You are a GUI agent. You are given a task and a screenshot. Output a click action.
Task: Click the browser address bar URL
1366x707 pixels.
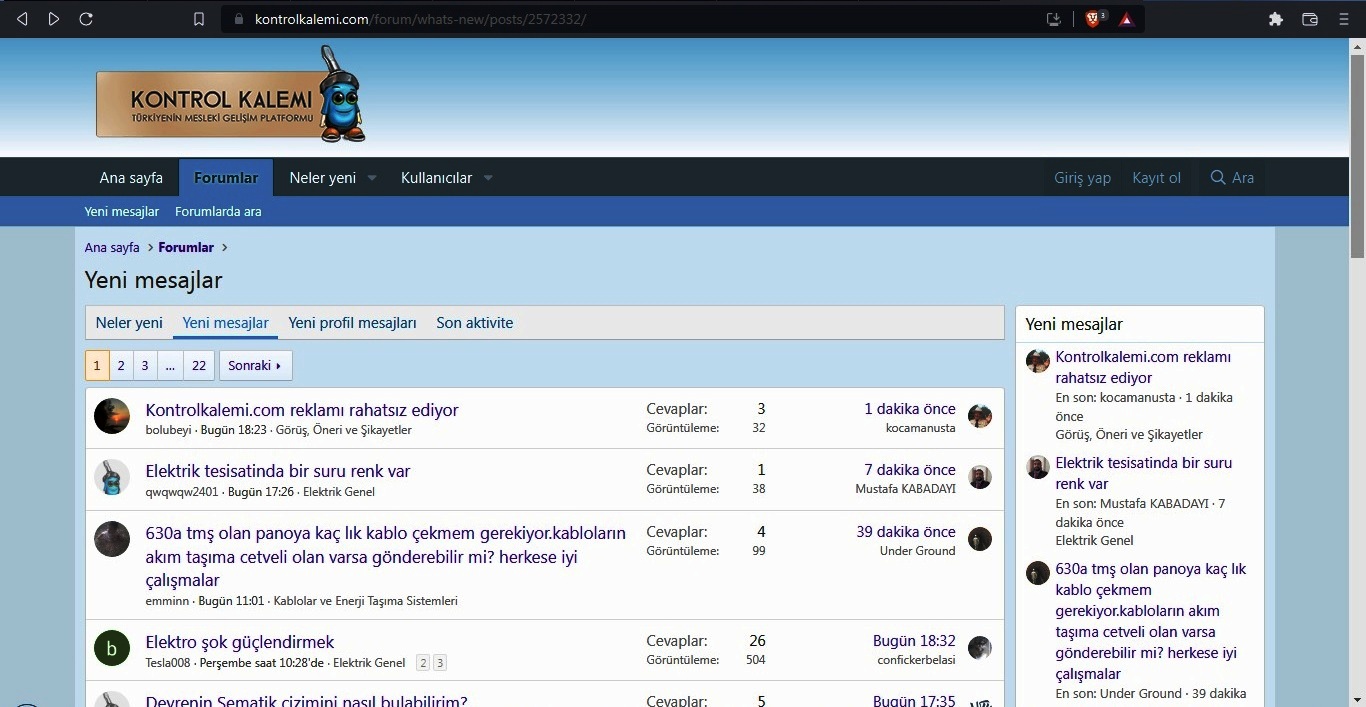420,19
